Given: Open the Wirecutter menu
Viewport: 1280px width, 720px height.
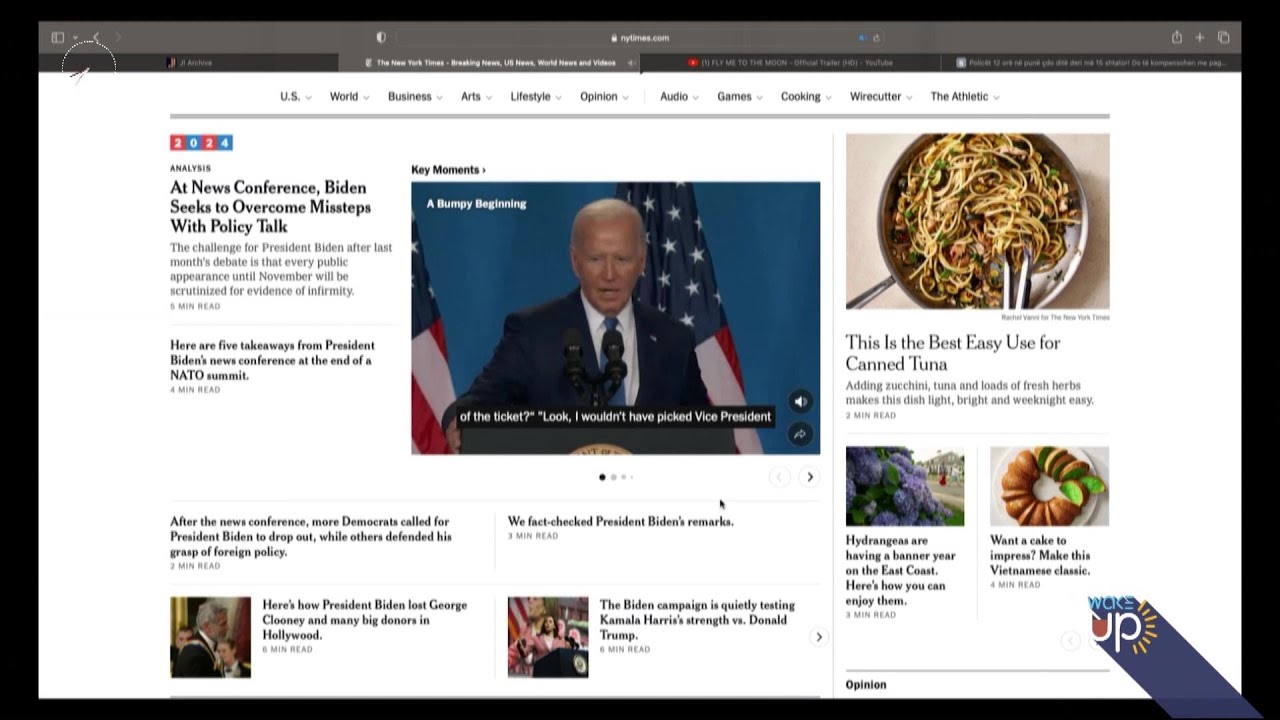Looking at the screenshot, I should pyautogui.click(x=881, y=97).
